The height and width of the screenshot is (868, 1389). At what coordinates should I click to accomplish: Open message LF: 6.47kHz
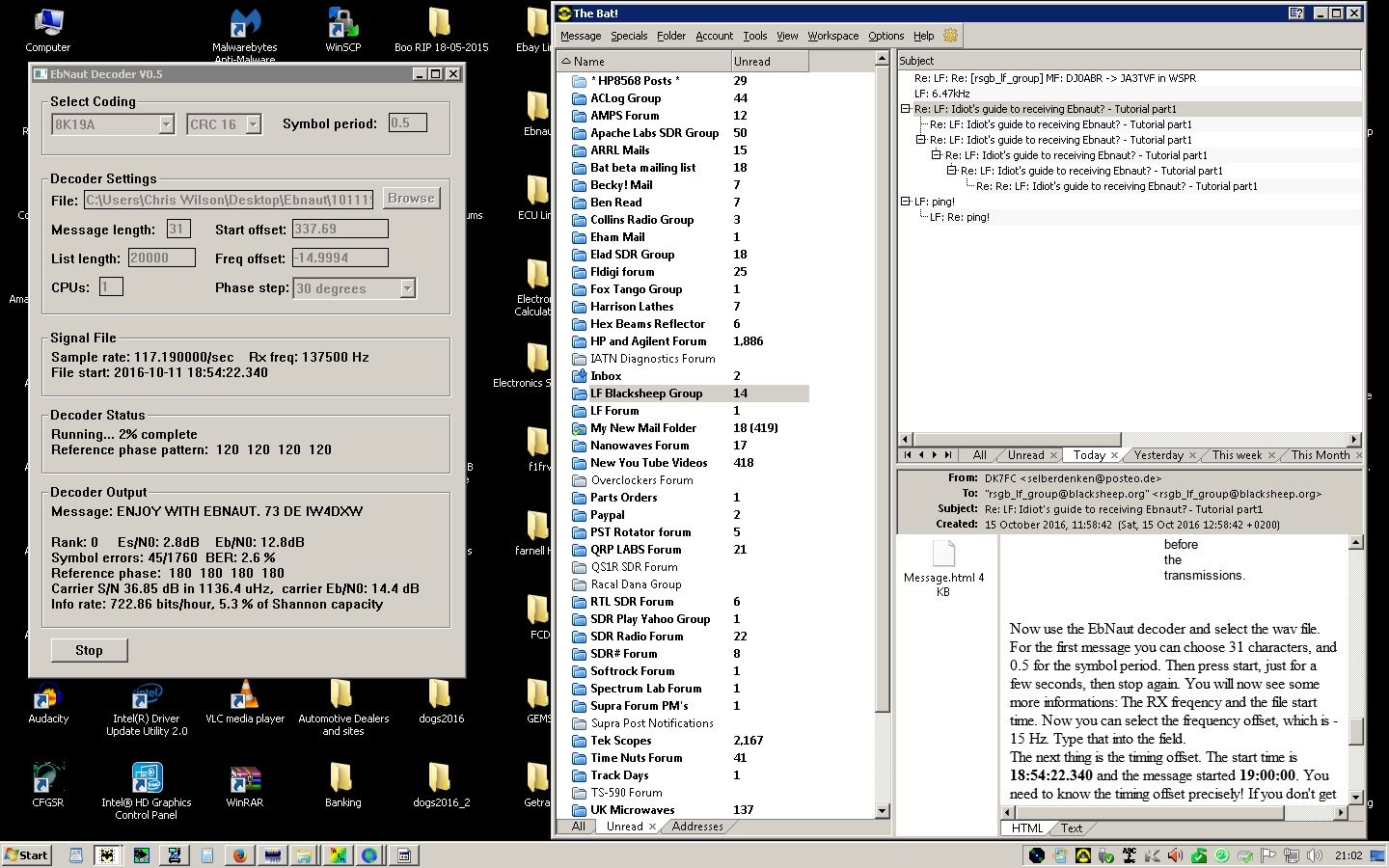point(941,94)
